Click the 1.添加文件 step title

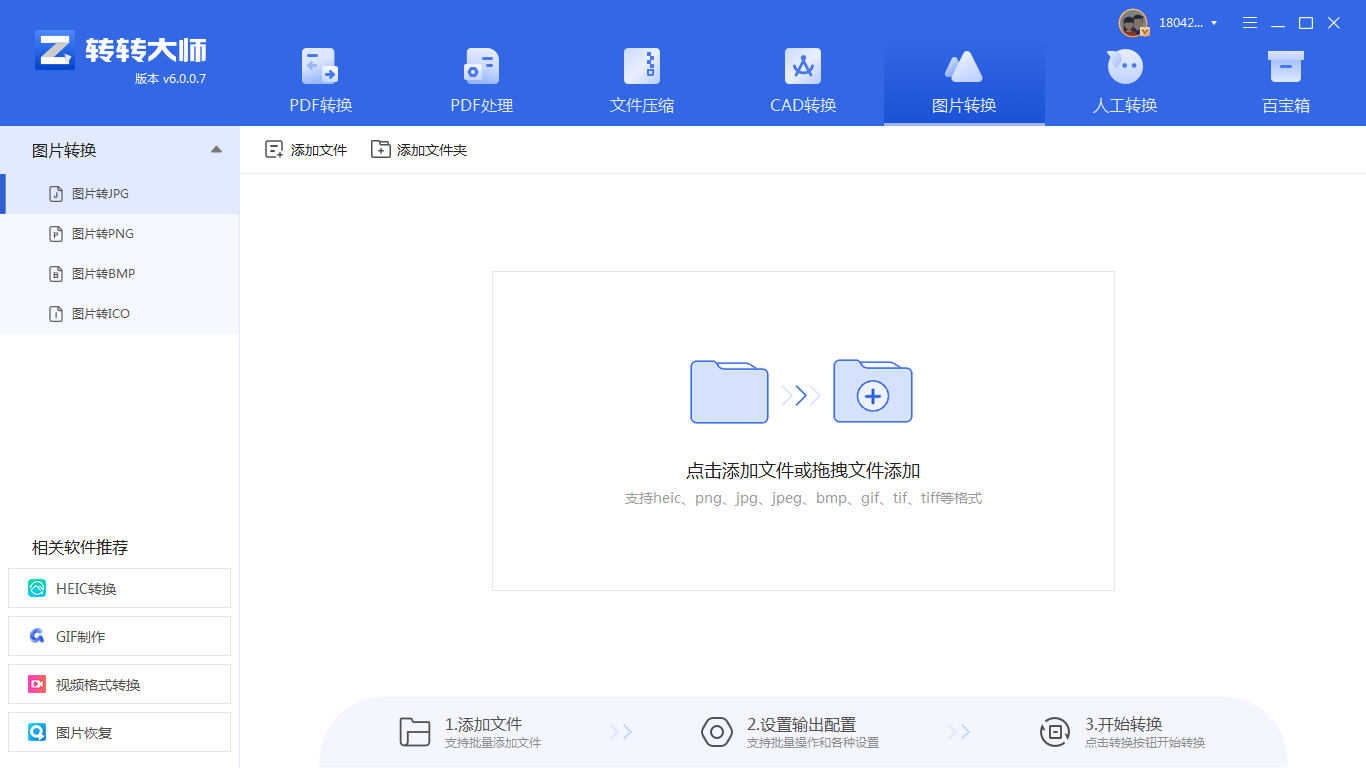[x=484, y=724]
